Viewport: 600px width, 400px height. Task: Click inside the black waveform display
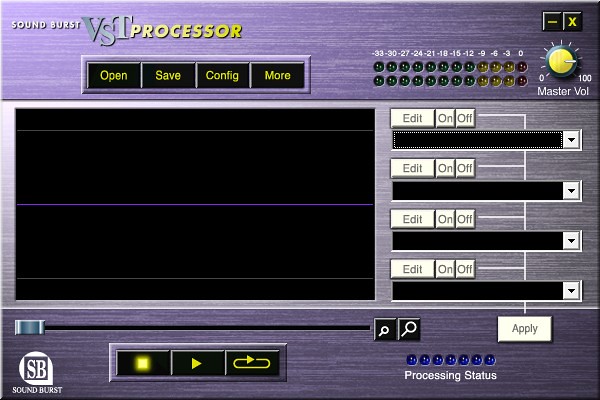(195, 204)
